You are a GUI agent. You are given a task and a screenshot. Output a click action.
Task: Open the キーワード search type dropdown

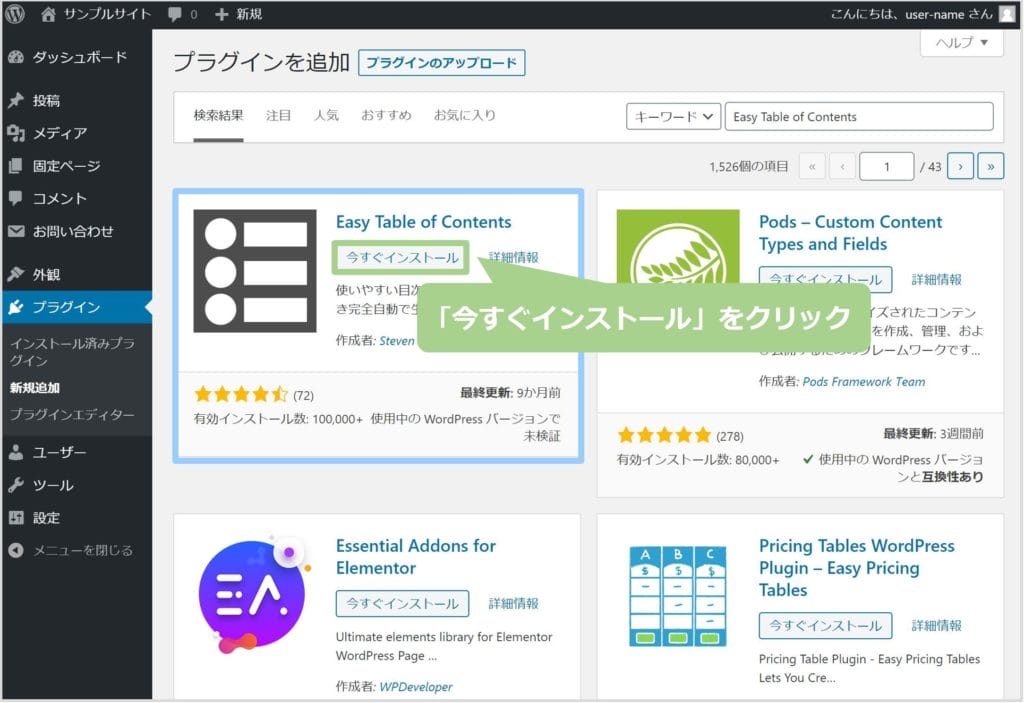[673, 117]
